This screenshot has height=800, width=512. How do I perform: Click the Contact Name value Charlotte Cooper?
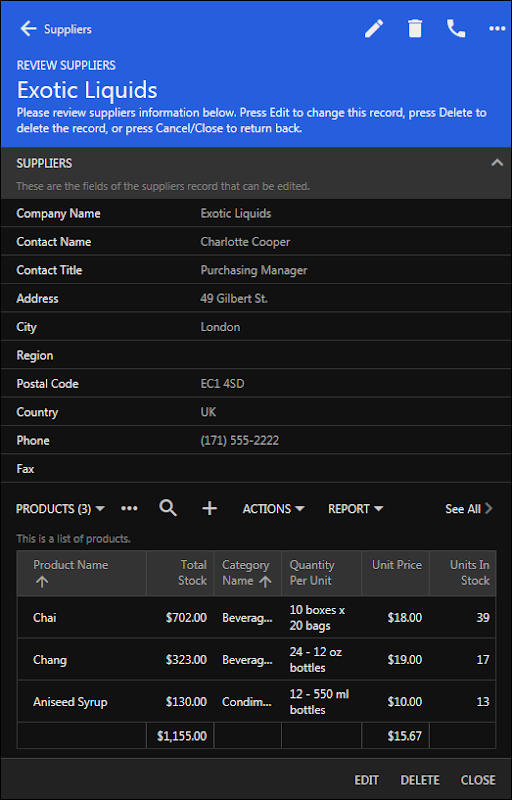pyautogui.click(x=245, y=242)
